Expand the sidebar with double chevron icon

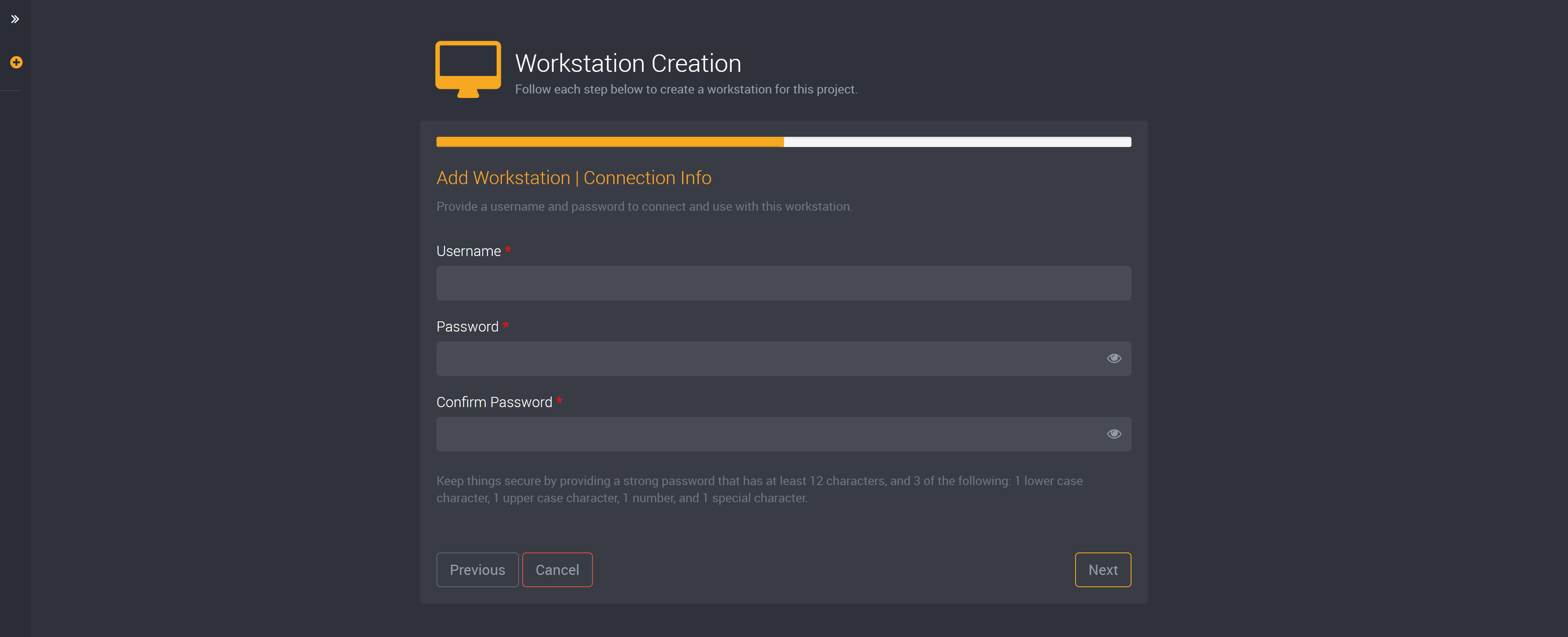[15, 19]
